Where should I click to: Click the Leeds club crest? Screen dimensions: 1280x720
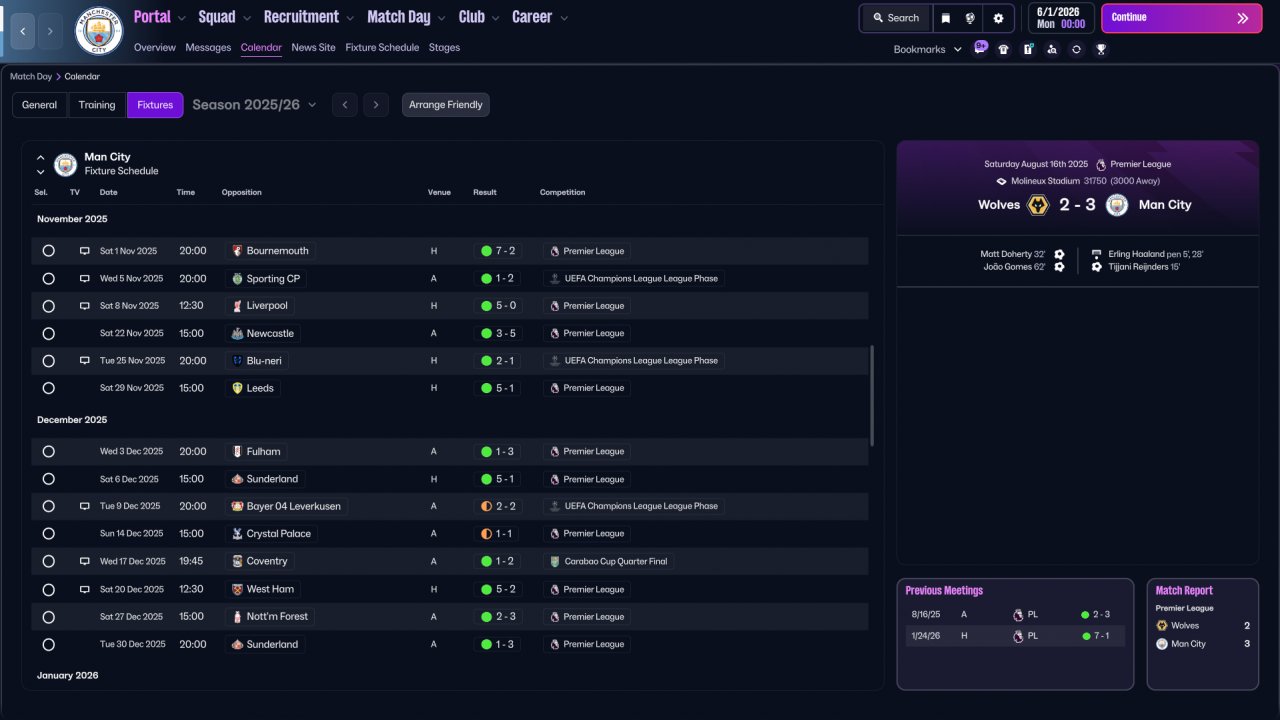click(237, 388)
